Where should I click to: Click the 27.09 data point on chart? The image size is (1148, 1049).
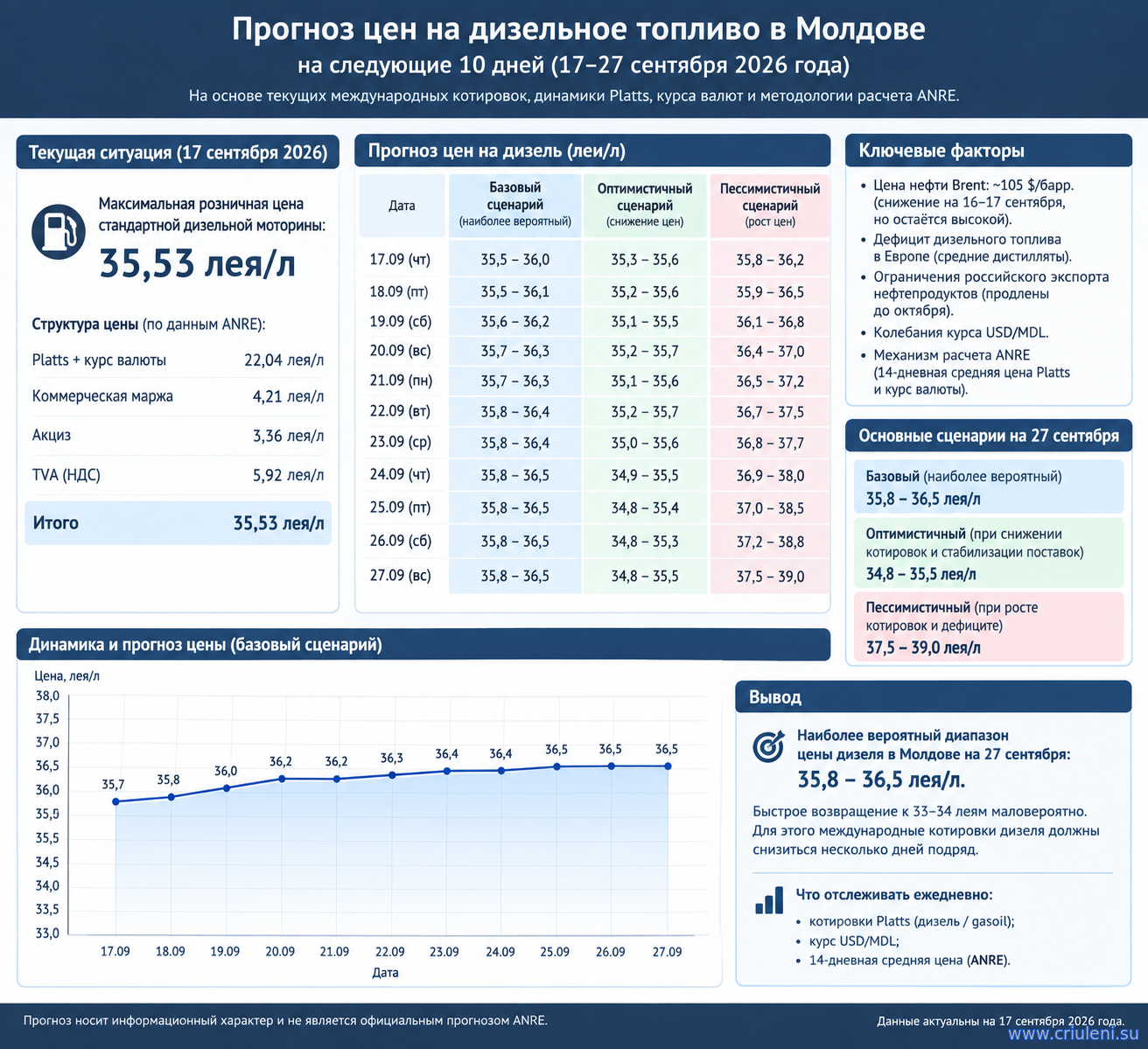[x=668, y=766]
